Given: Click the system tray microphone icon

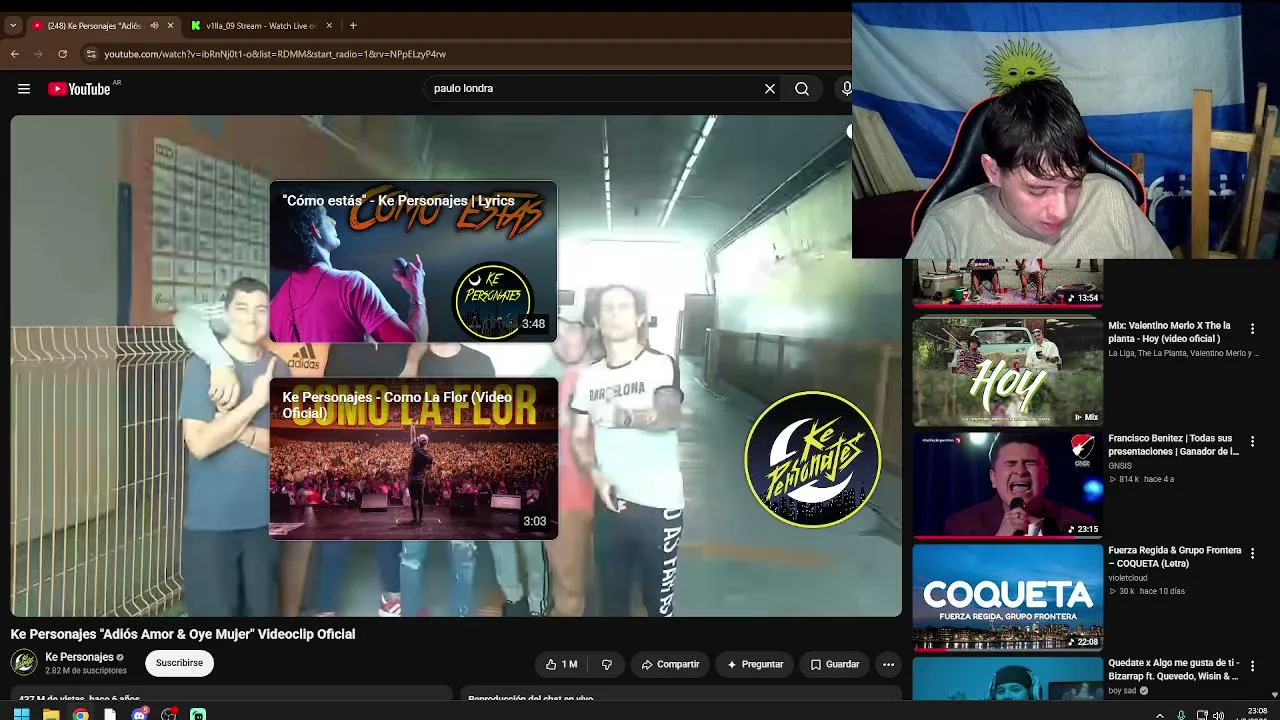Looking at the screenshot, I should [1182, 715].
